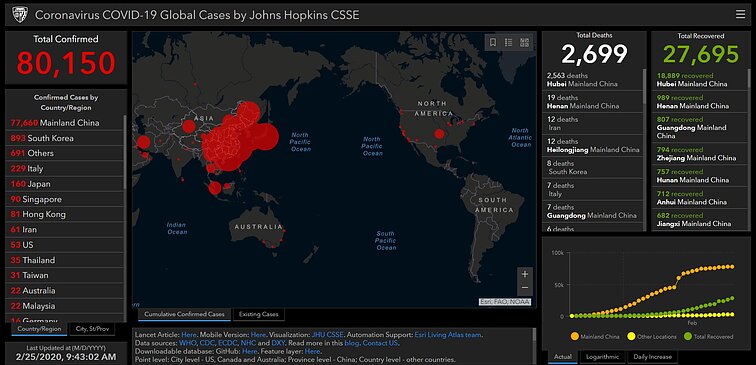Screen dimensions: 756x365
Task: Select 90 Singapore row
Action: point(65,199)
